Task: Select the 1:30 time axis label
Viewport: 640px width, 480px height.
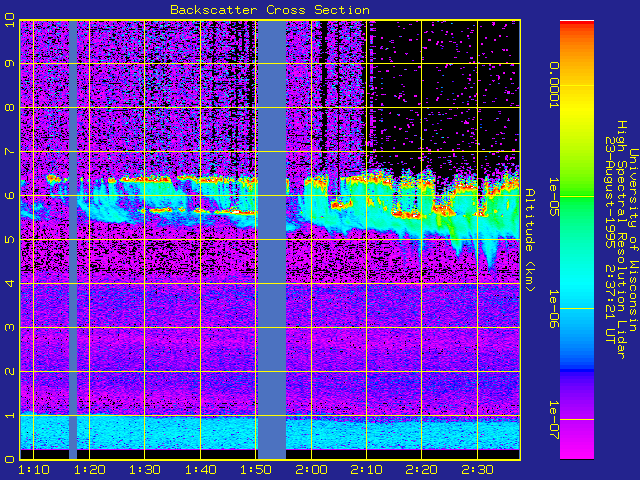Action: [x=144, y=469]
